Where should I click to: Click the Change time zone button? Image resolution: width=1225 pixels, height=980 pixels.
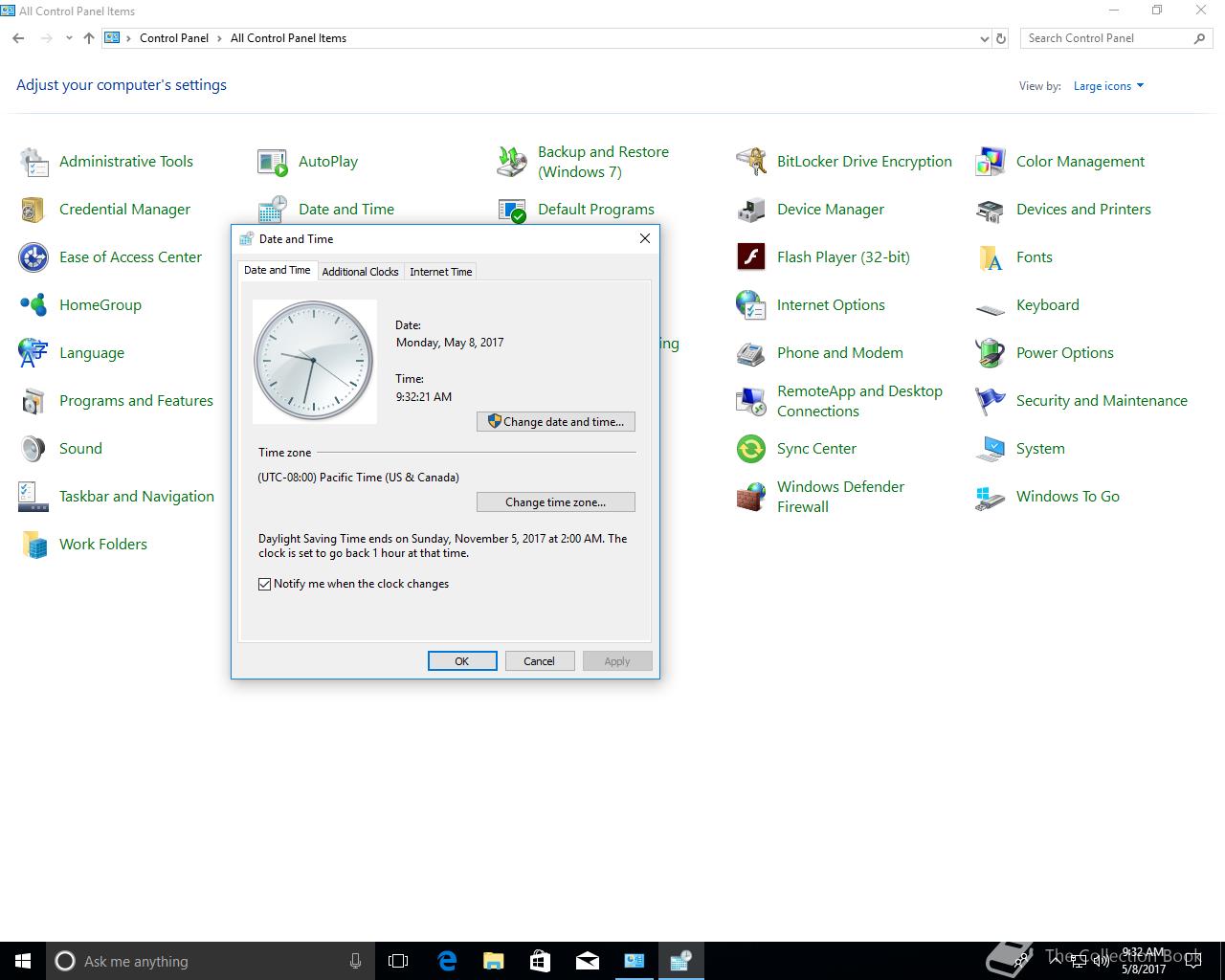pyautogui.click(x=555, y=501)
